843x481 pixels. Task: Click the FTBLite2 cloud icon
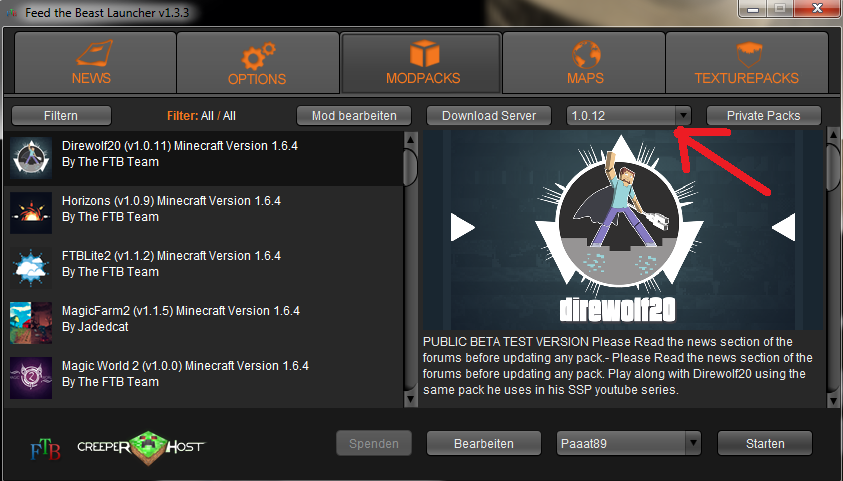pyautogui.click(x=30, y=266)
